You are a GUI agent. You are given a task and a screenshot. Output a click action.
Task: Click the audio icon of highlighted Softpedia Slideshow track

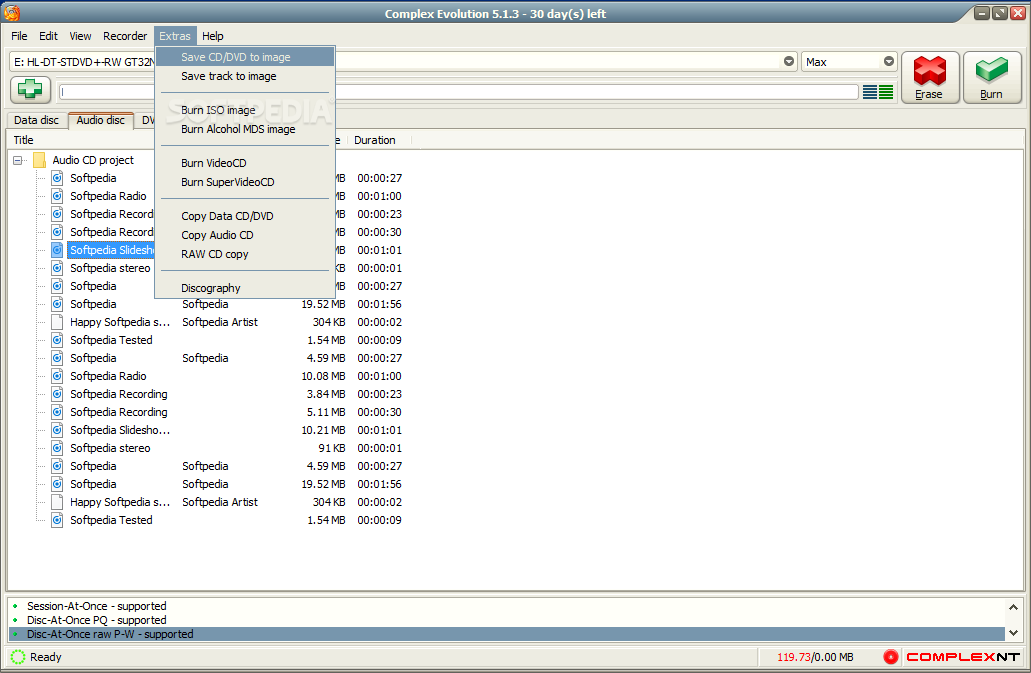click(58, 250)
